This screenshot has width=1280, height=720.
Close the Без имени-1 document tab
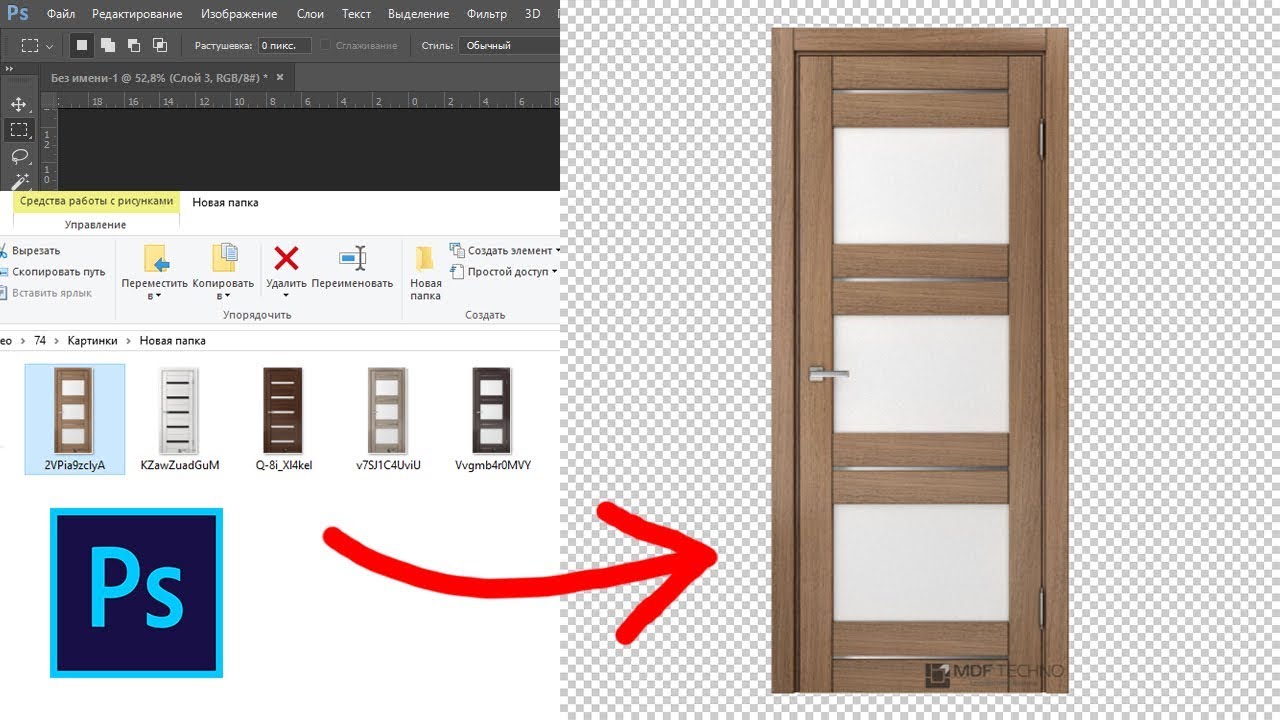click(x=280, y=77)
